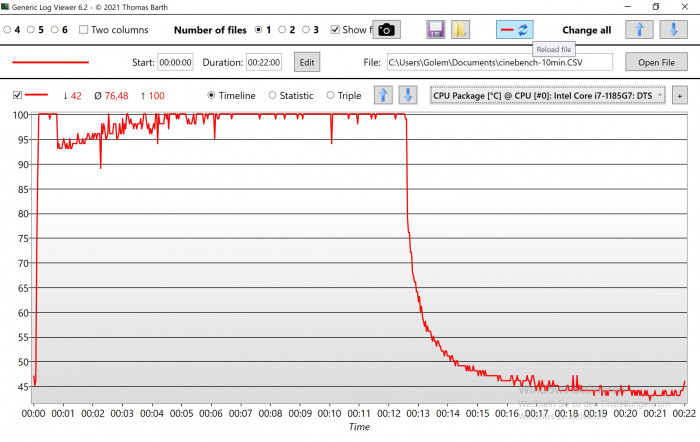The height and width of the screenshot is (442, 700).
Task: Click the plus button beside sensor dropdown
Action: (x=680, y=96)
